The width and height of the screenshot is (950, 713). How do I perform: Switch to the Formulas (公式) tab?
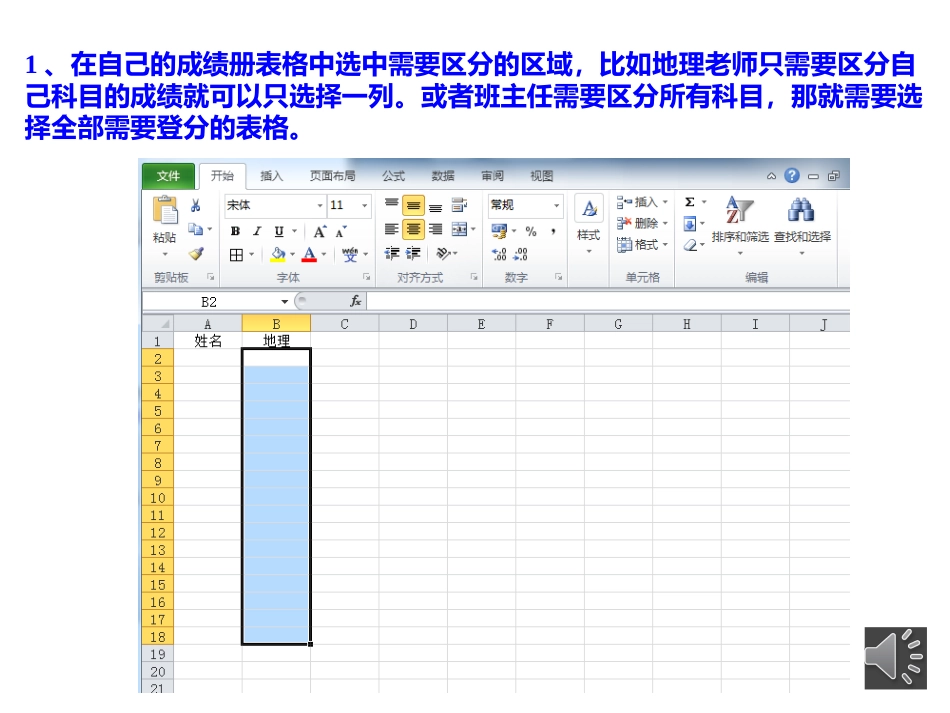(393, 176)
